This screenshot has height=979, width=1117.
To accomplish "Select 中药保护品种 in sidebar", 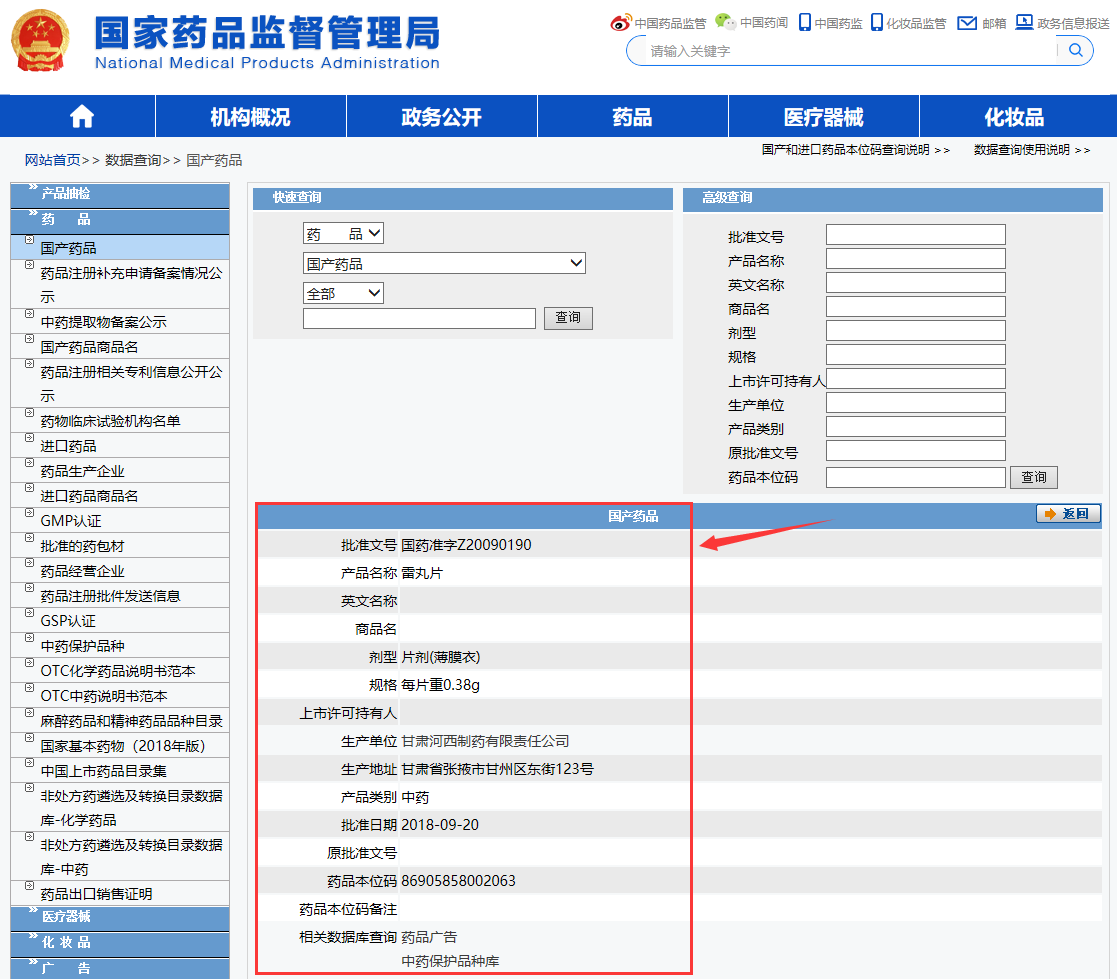I will pos(120,646).
